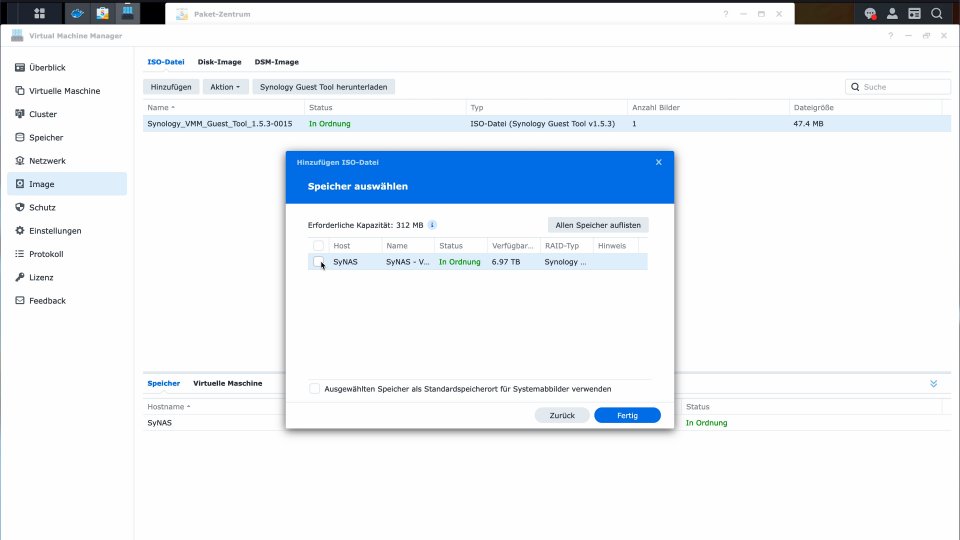Select the Virtuelle Maschine tab in the bottom panel
The width and height of the screenshot is (960, 540).
coord(227,383)
